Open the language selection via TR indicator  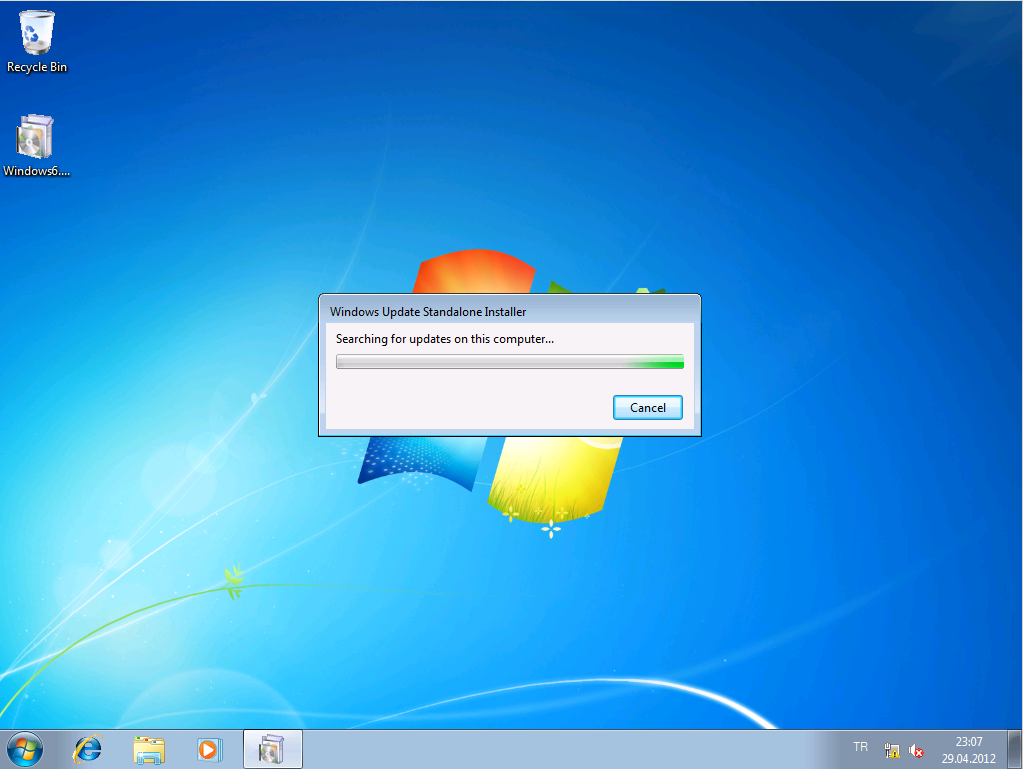tap(859, 746)
